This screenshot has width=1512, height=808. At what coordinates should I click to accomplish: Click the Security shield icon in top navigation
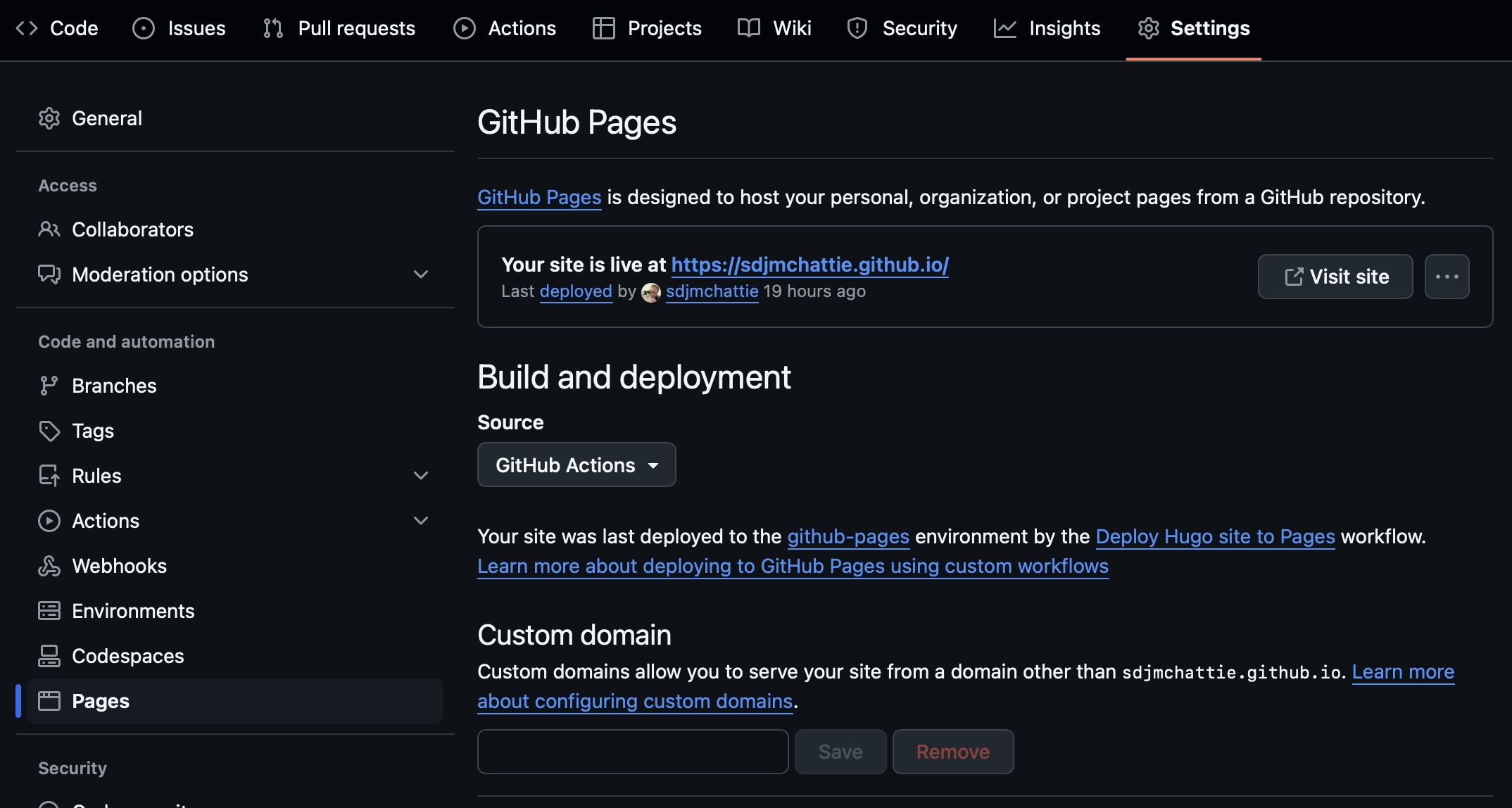coord(857,28)
